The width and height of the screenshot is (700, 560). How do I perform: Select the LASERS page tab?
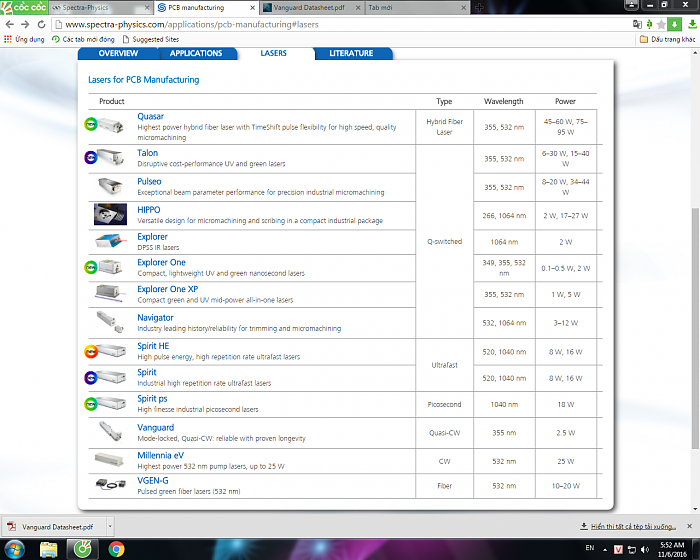coord(273,53)
